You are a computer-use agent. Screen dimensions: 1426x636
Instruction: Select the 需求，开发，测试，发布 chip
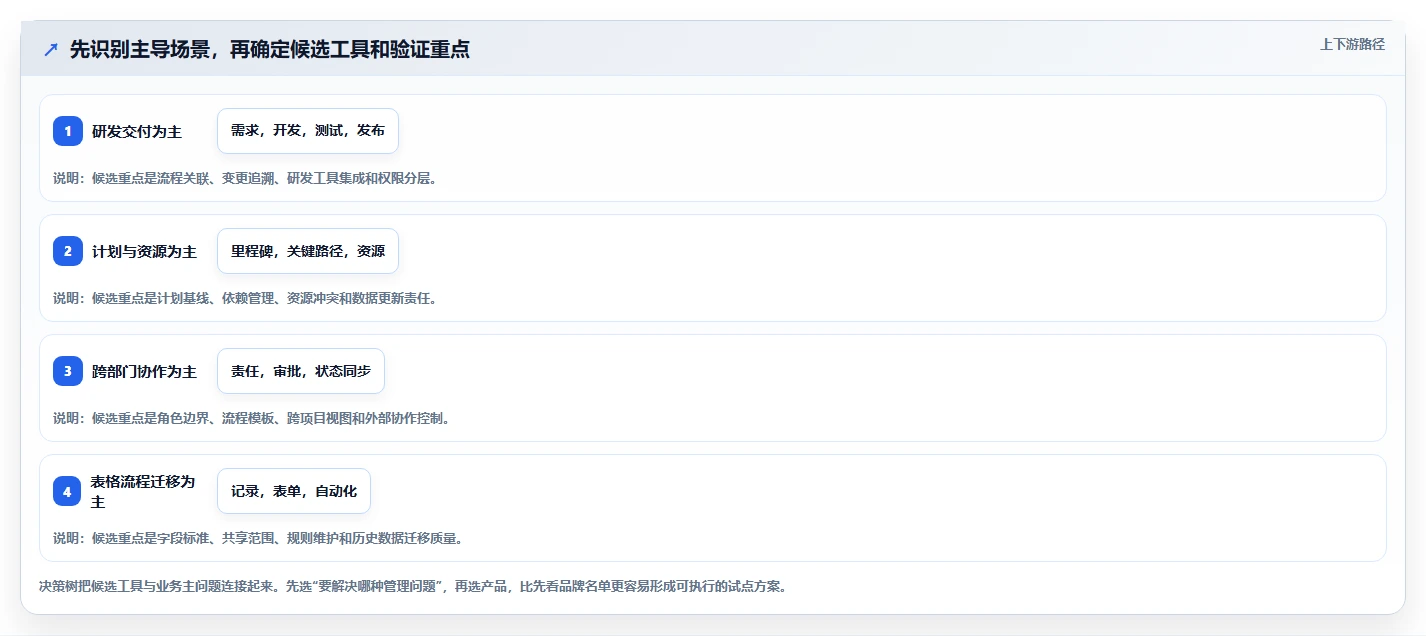308,131
